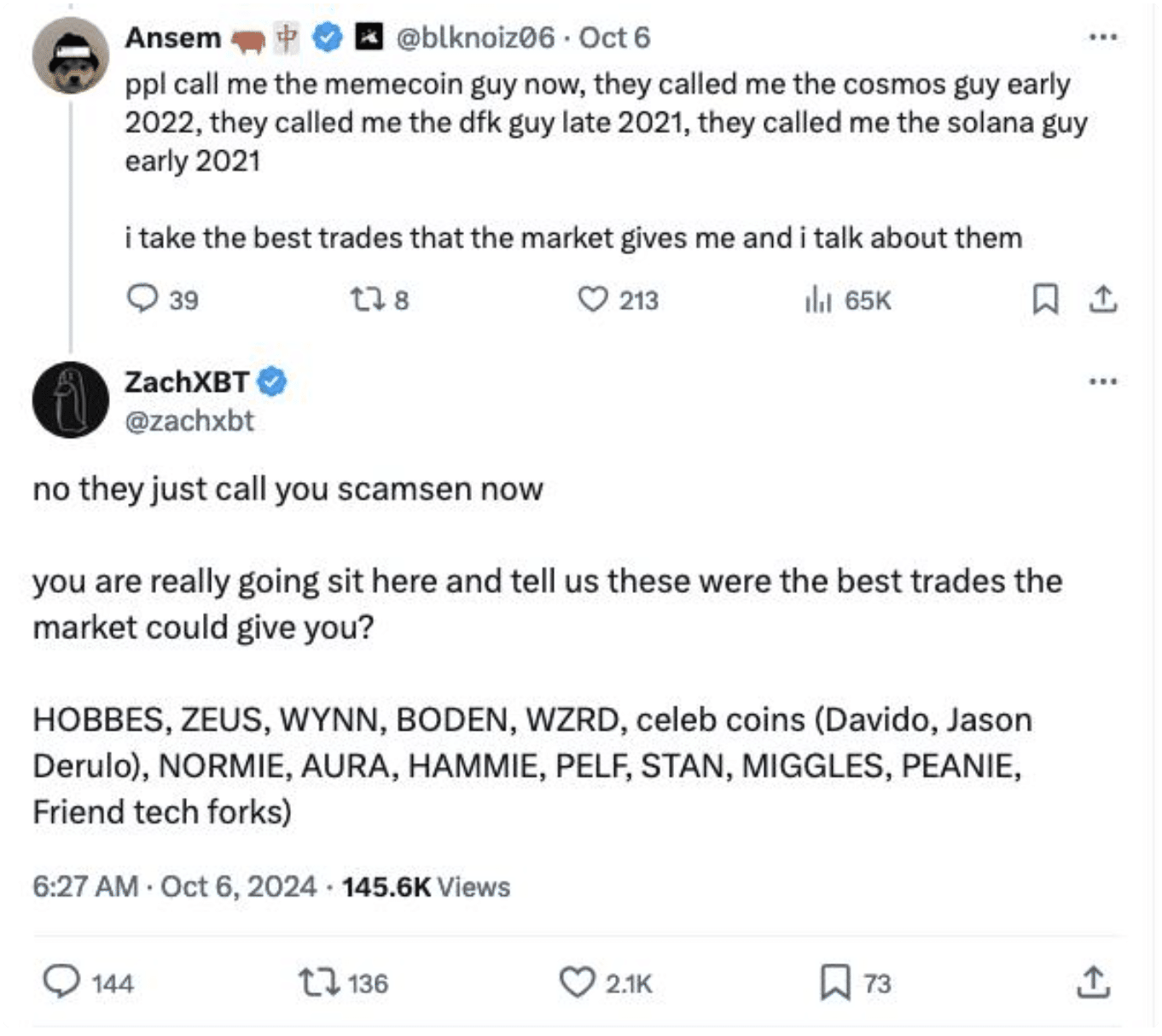
Task: Bookmark ZachXBT's tweet with 73 saves
Action: (x=834, y=981)
